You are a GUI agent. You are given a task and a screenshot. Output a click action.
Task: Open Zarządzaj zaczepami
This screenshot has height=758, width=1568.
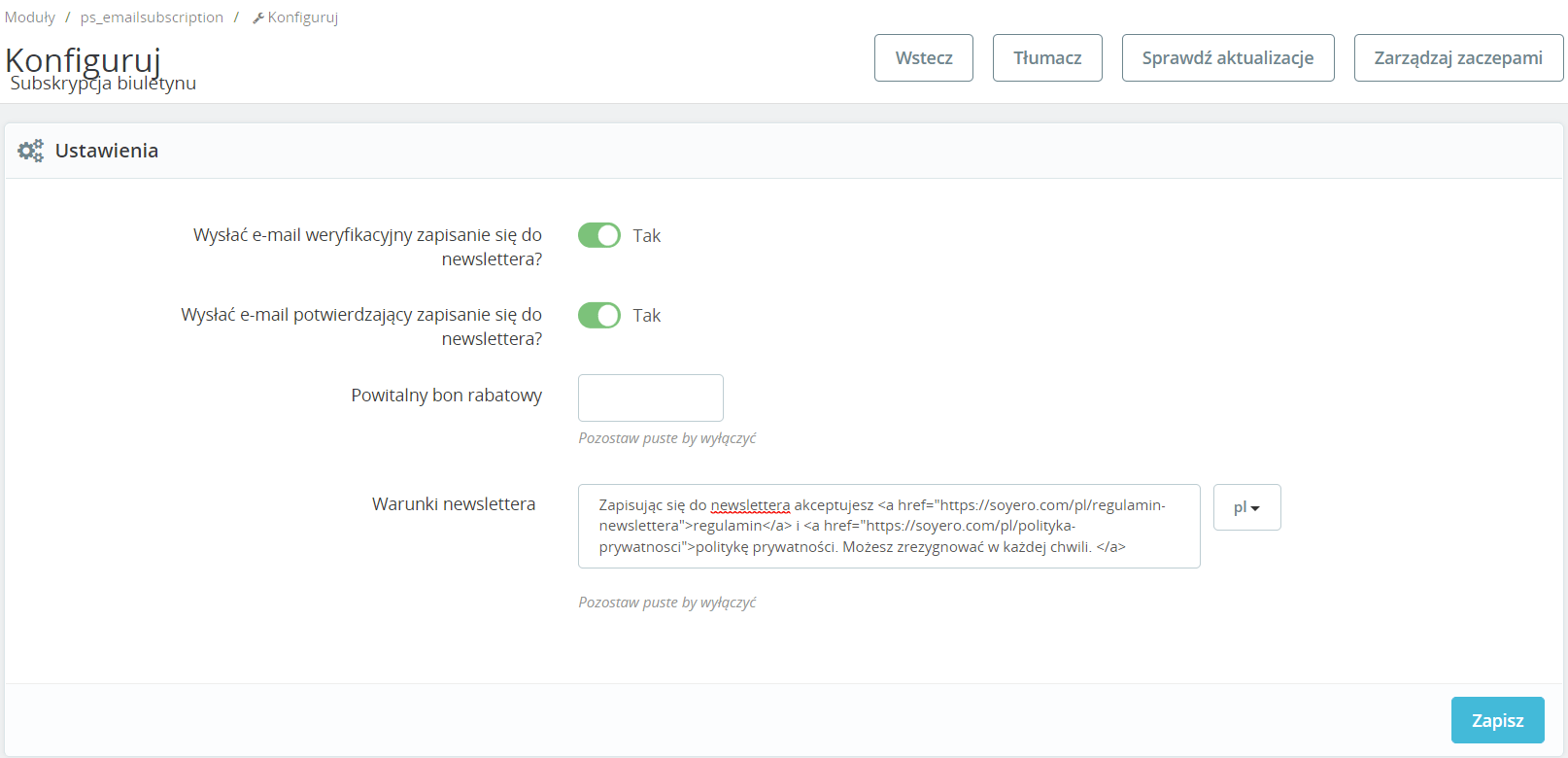pyautogui.click(x=1457, y=58)
